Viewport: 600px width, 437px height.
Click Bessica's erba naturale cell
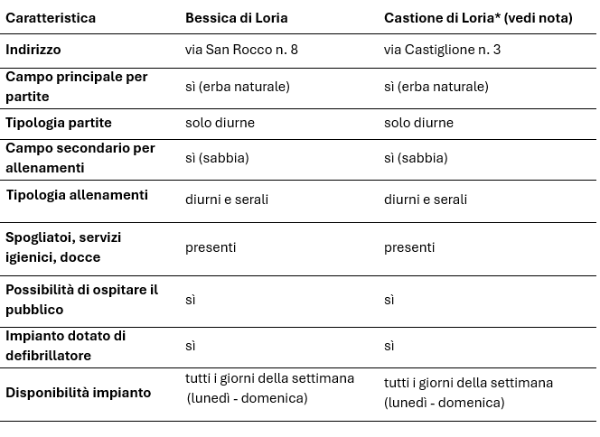pos(237,86)
